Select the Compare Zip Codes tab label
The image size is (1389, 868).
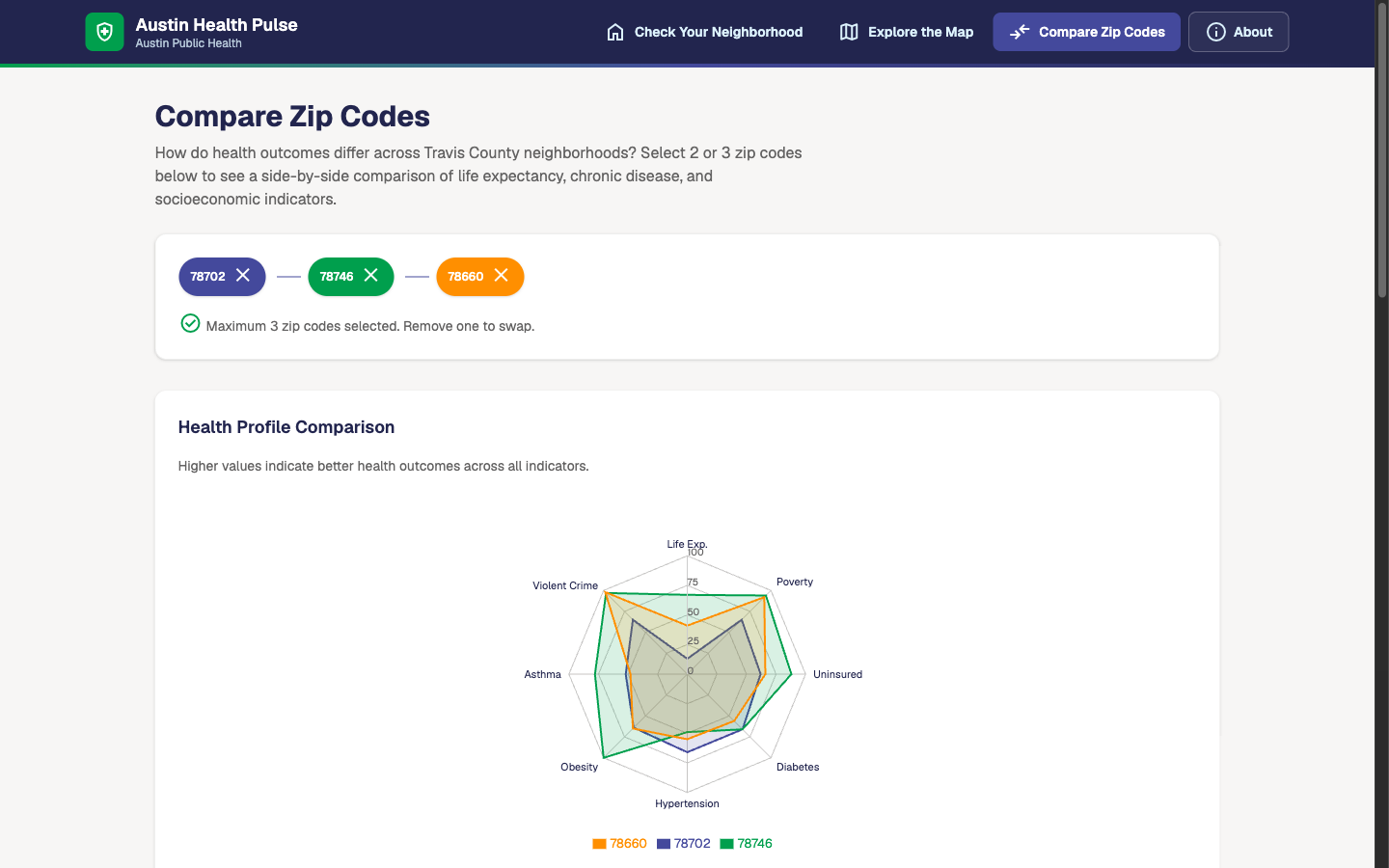tap(1102, 32)
